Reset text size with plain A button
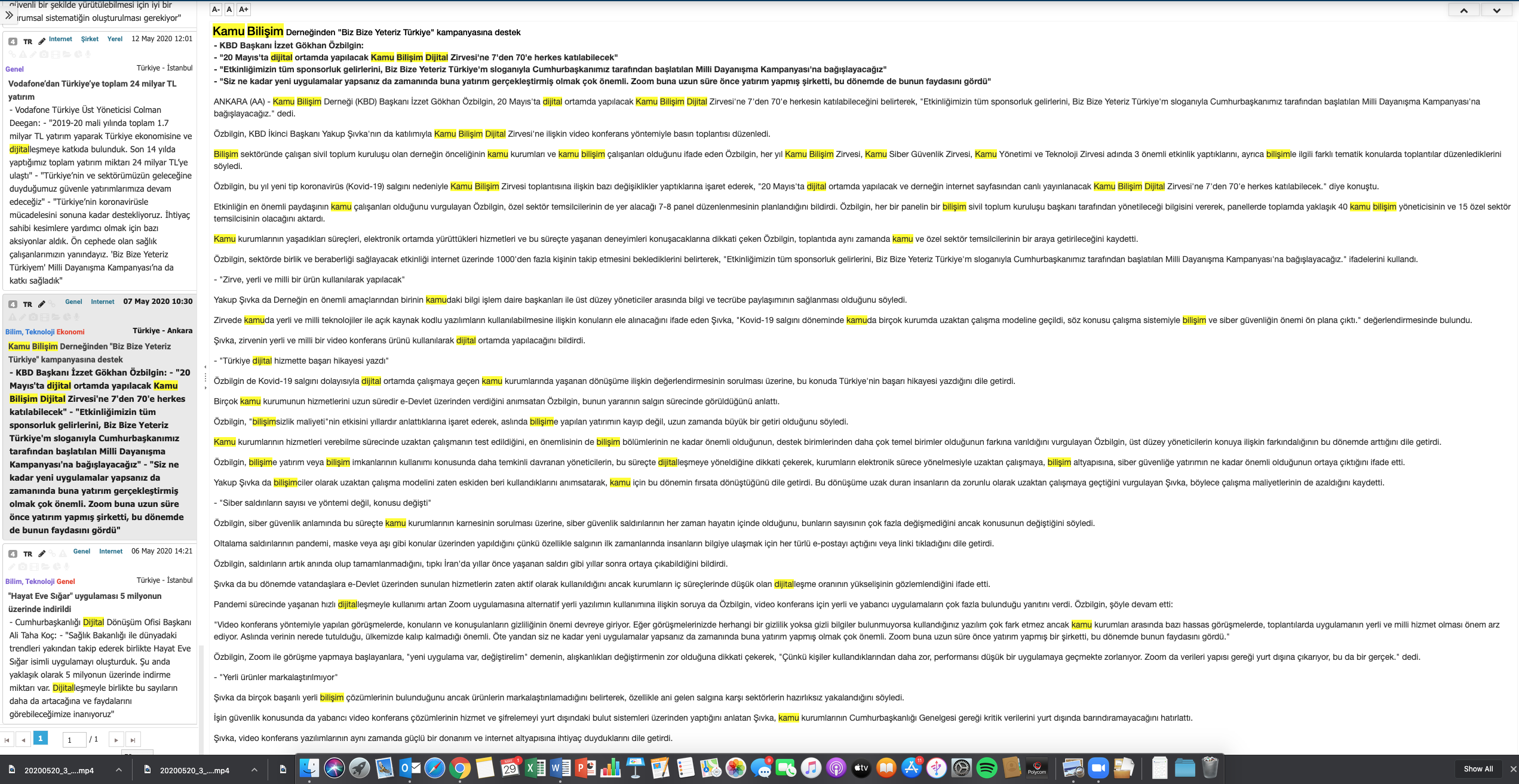Image resolution: width=1519 pixels, height=784 pixels. tap(229, 10)
